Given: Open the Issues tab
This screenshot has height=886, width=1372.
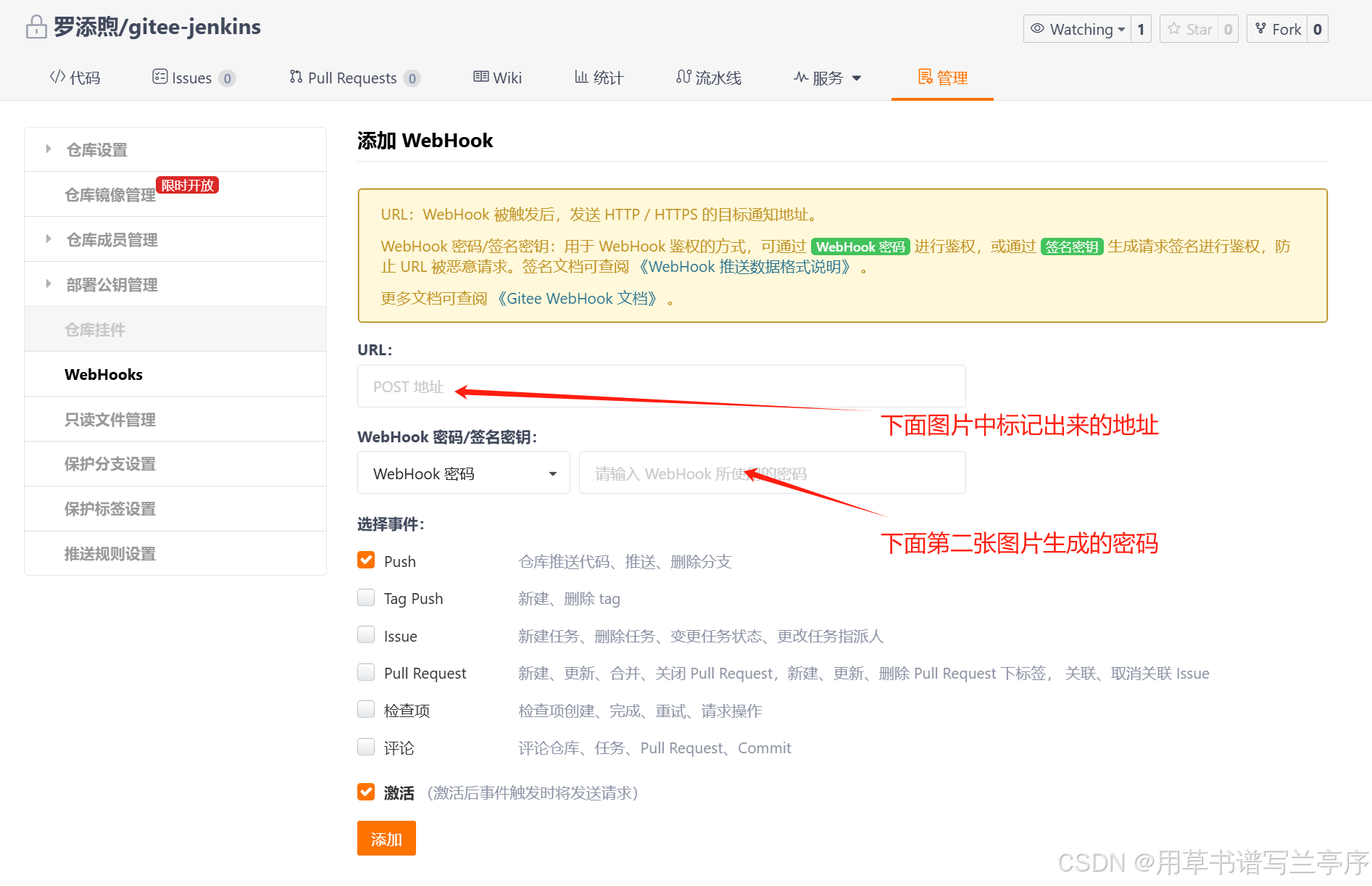Looking at the screenshot, I should pyautogui.click(x=194, y=78).
